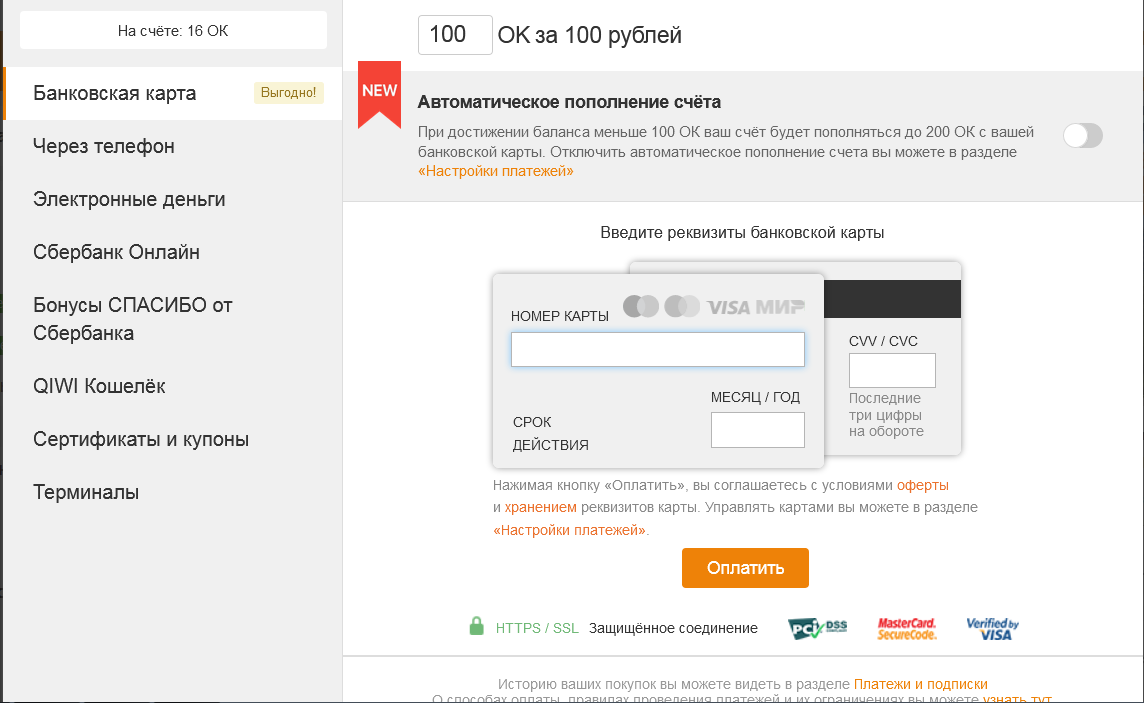Click the HTTPS / SSL text
The height and width of the screenshot is (703, 1144).
click(x=537, y=628)
